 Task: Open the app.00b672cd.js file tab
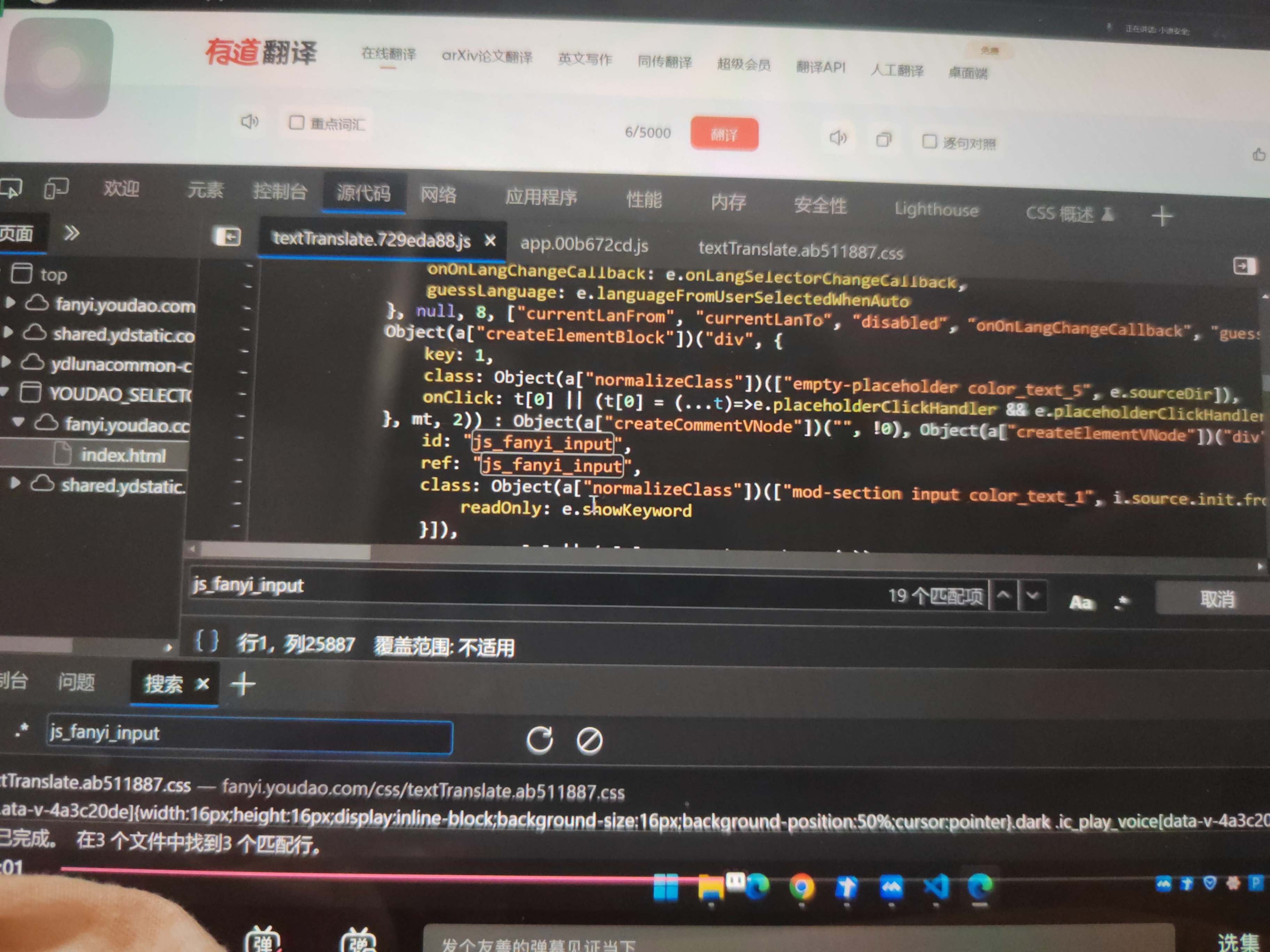click(584, 245)
